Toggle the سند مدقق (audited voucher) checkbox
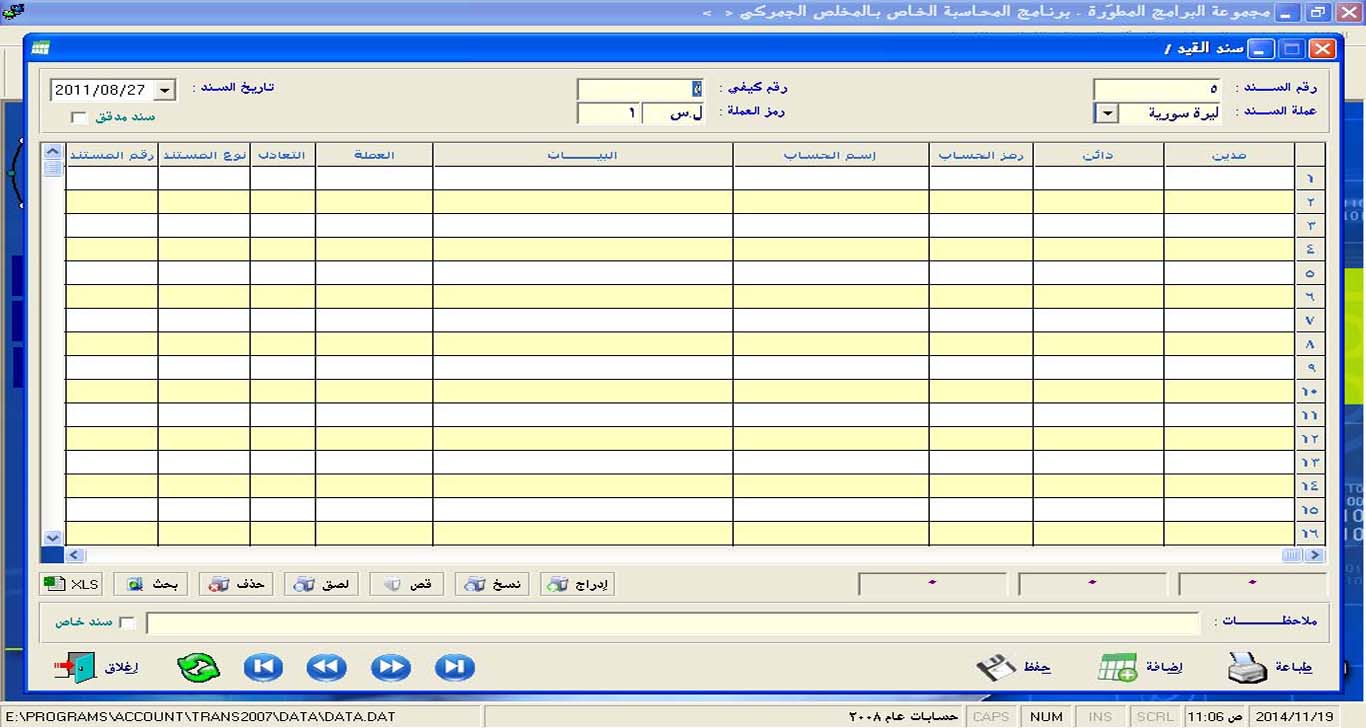This screenshot has width=1366, height=728. coord(79,117)
